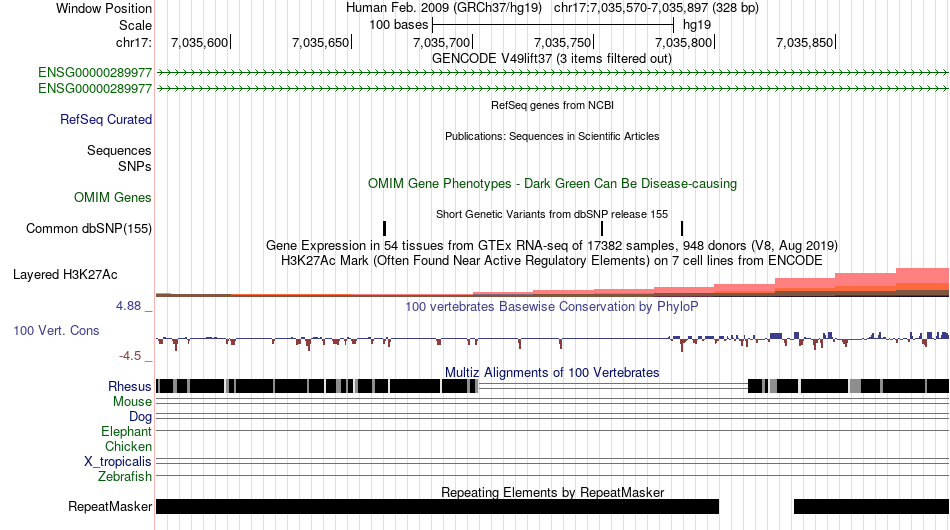Click the 4.88 conservation scale value
This screenshot has width=950, height=530.
click(x=128, y=306)
